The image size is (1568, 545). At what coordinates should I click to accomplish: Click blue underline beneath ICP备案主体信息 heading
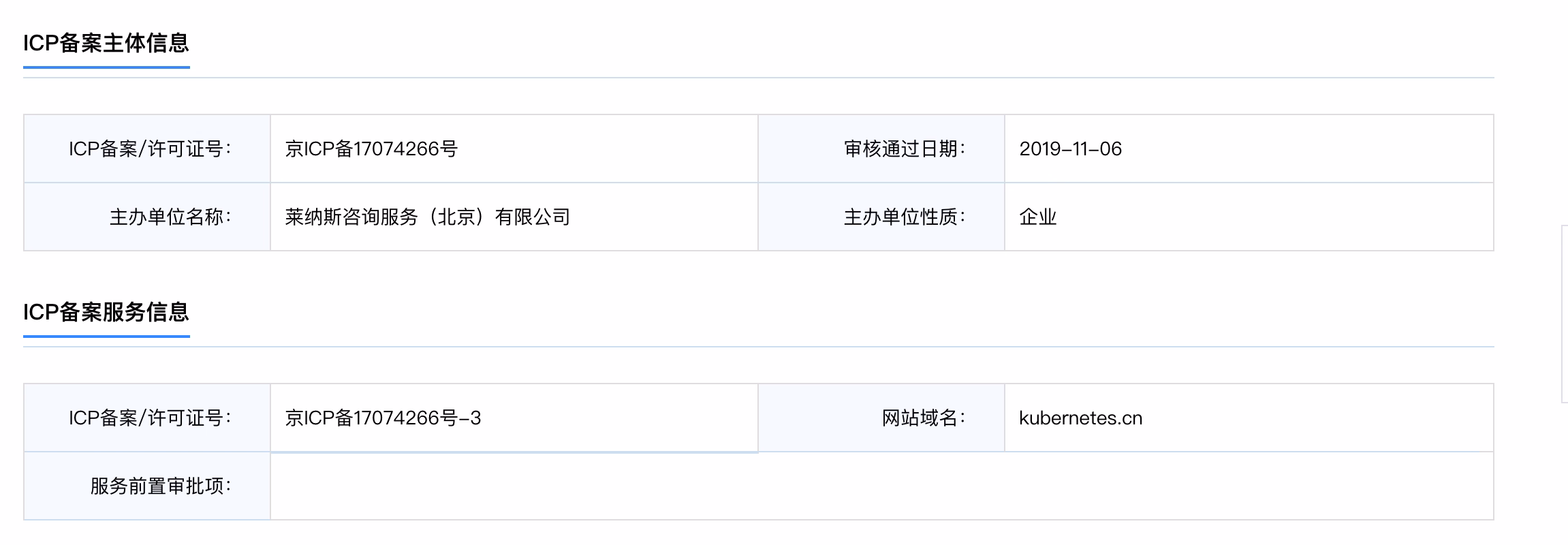(106, 67)
